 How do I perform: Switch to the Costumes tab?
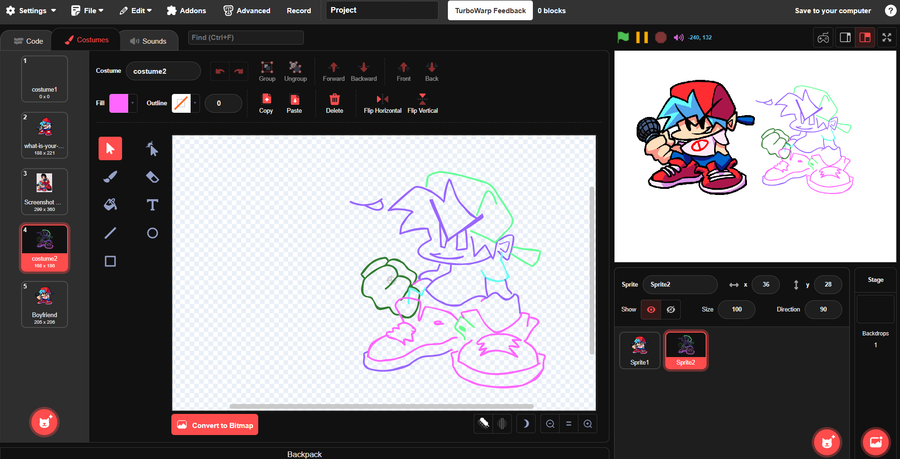(x=86, y=40)
